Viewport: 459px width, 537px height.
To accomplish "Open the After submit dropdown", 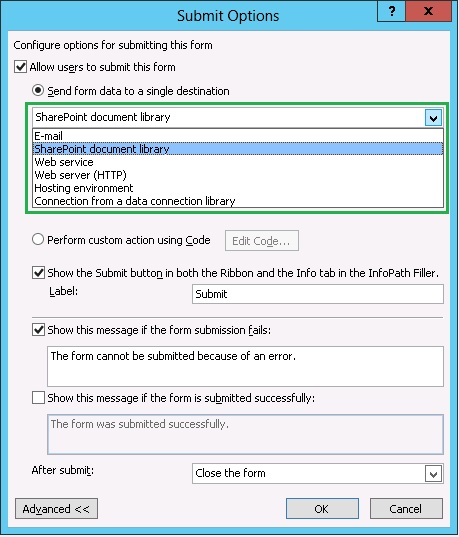I will [318, 474].
